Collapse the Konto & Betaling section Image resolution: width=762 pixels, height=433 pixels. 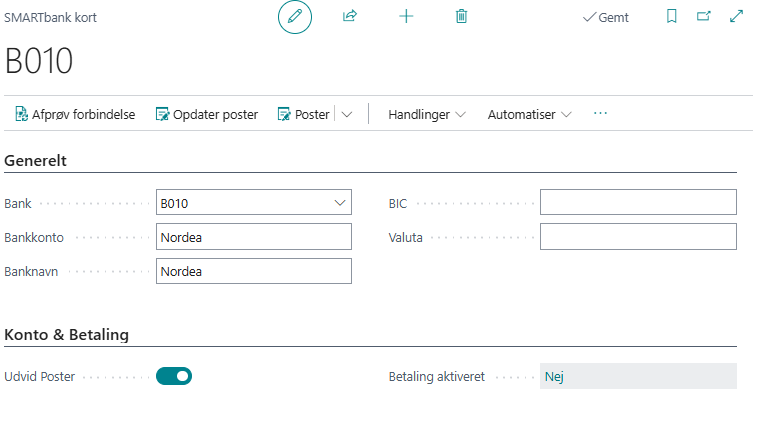(67, 335)
